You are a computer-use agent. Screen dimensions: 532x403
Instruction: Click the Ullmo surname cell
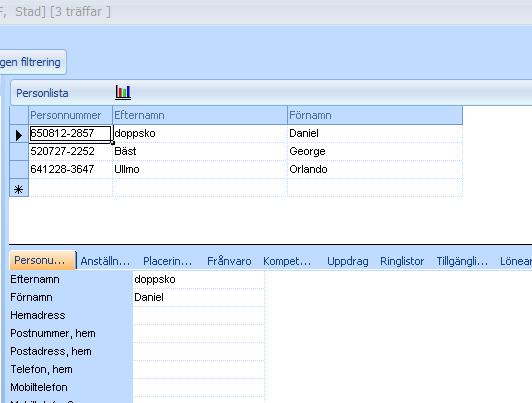[x=200, y=169]
